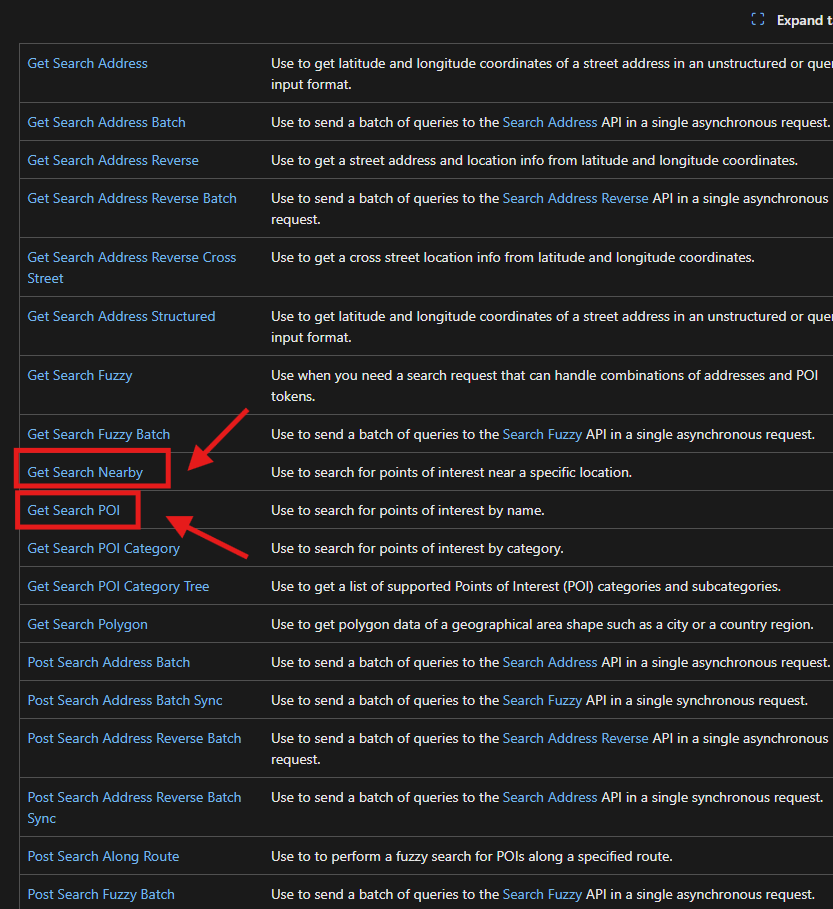Go to 'Get Search Address Reverse Cross Street'
The width and height of the screenshot is (833, 909).
(132, 268)
